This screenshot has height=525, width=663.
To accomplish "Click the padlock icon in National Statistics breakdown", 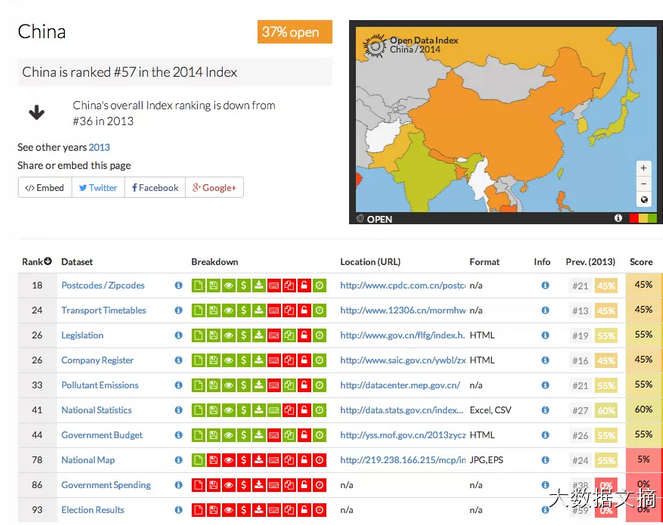I will pyautogui.click(x=304, y=410).
